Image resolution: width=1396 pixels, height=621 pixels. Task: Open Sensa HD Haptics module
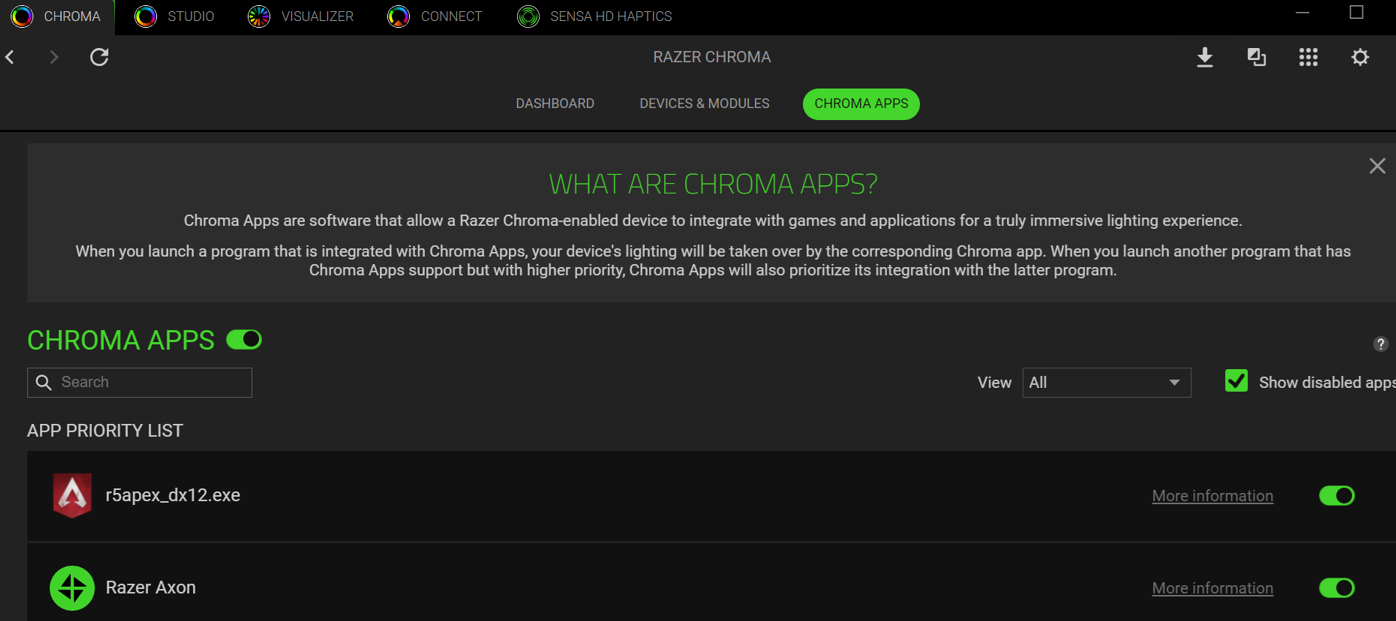coord(593,16)
